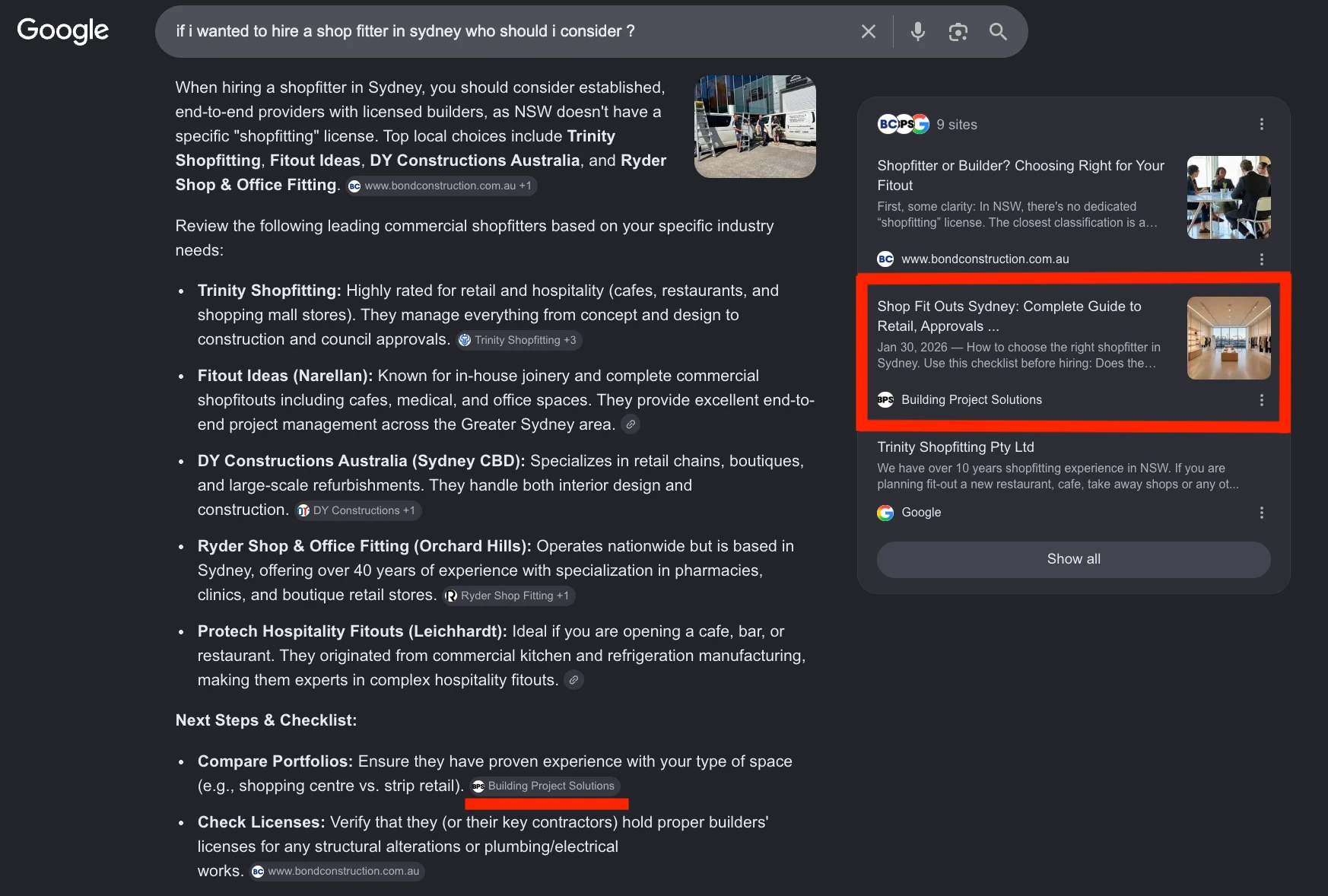The width and height of the screenshot is (1328, 896).
Task: View the shopfitter van photo thumbnail
Action: (755, 126)
